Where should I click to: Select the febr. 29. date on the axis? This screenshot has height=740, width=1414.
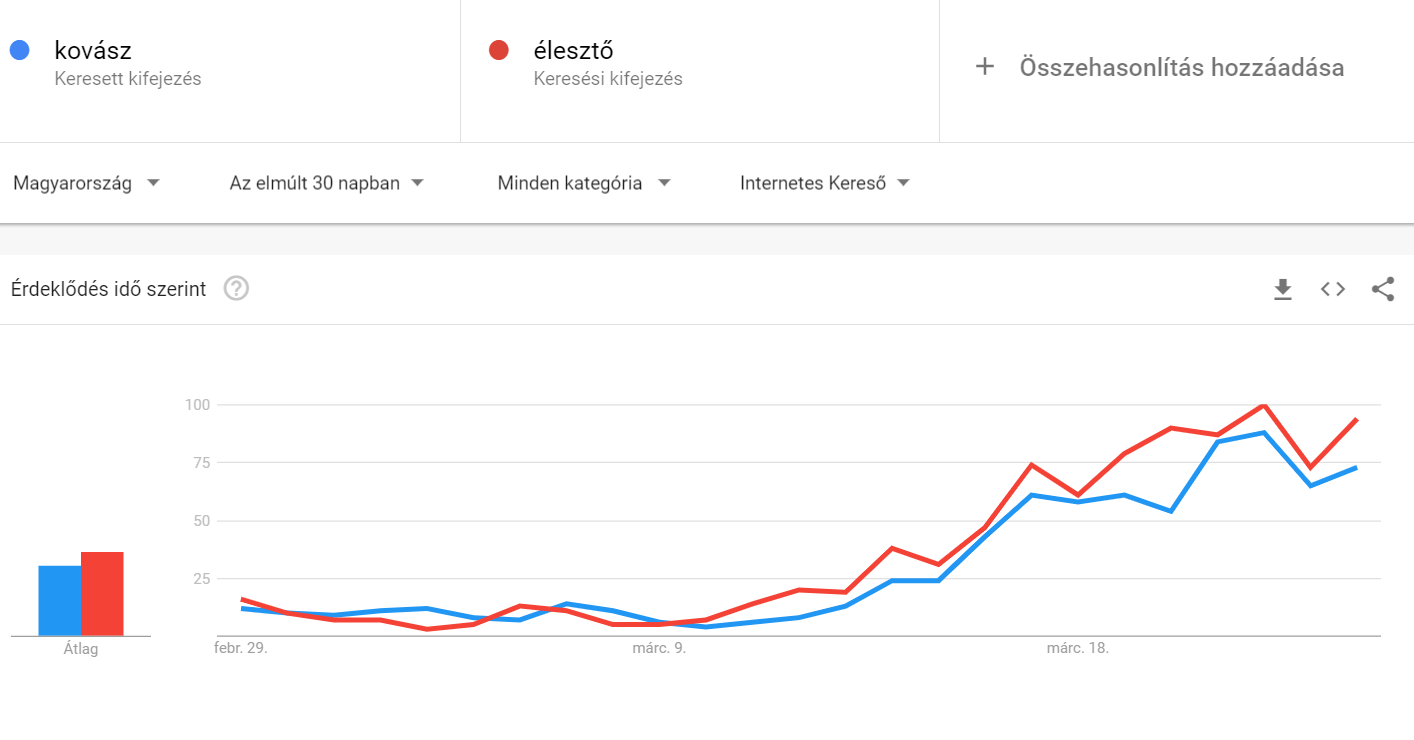point(241,648)
